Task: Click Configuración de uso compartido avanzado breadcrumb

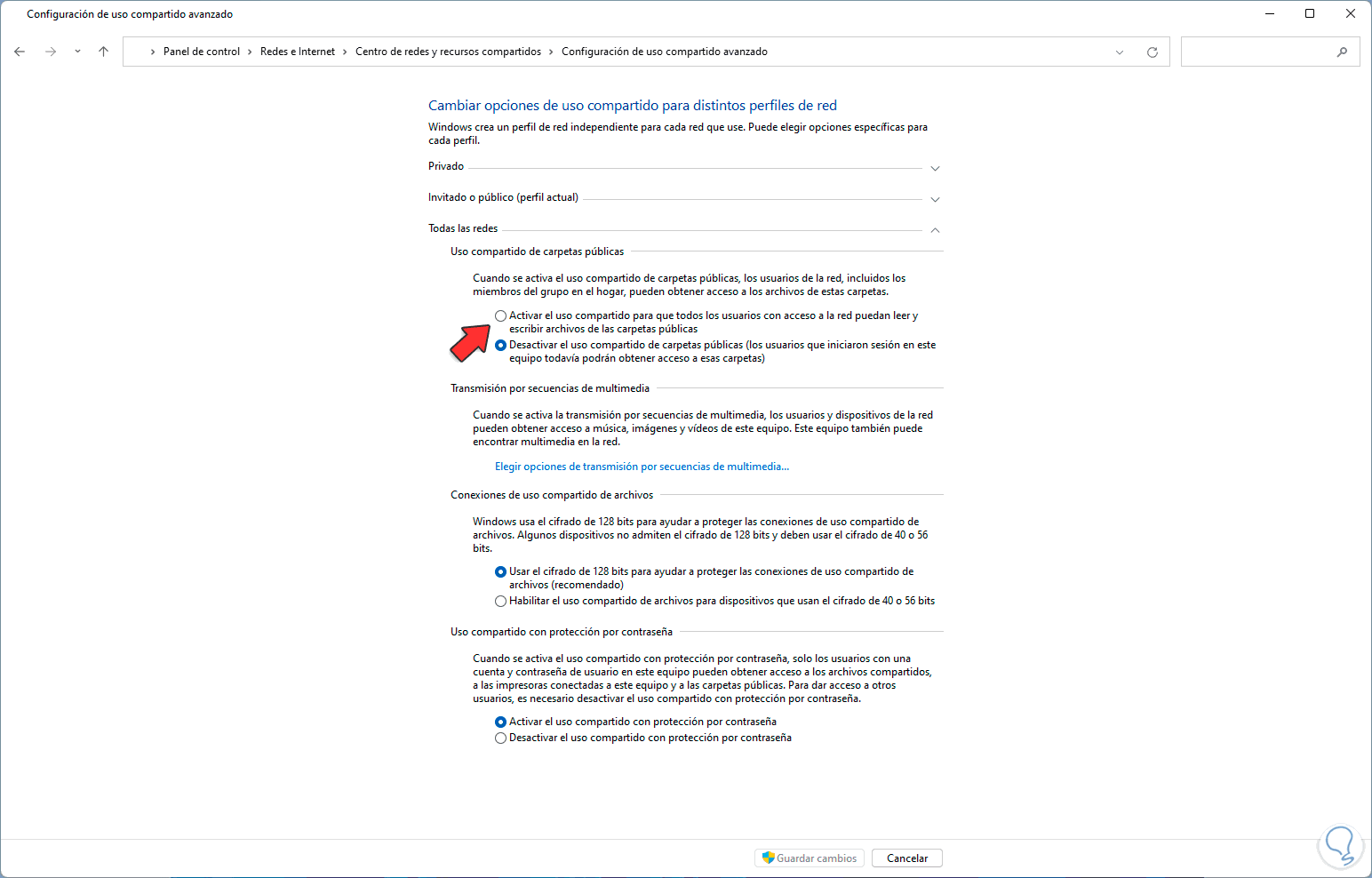Action: [665, 52]
